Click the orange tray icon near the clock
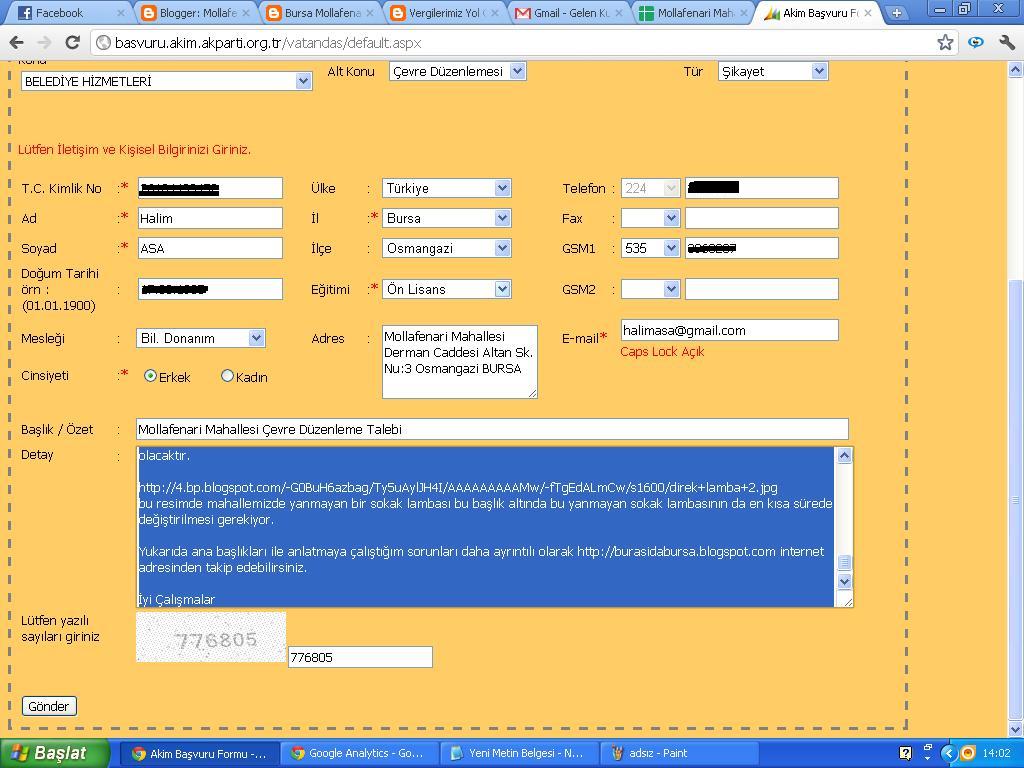1024x768 pixels. [x=968, y=753]
